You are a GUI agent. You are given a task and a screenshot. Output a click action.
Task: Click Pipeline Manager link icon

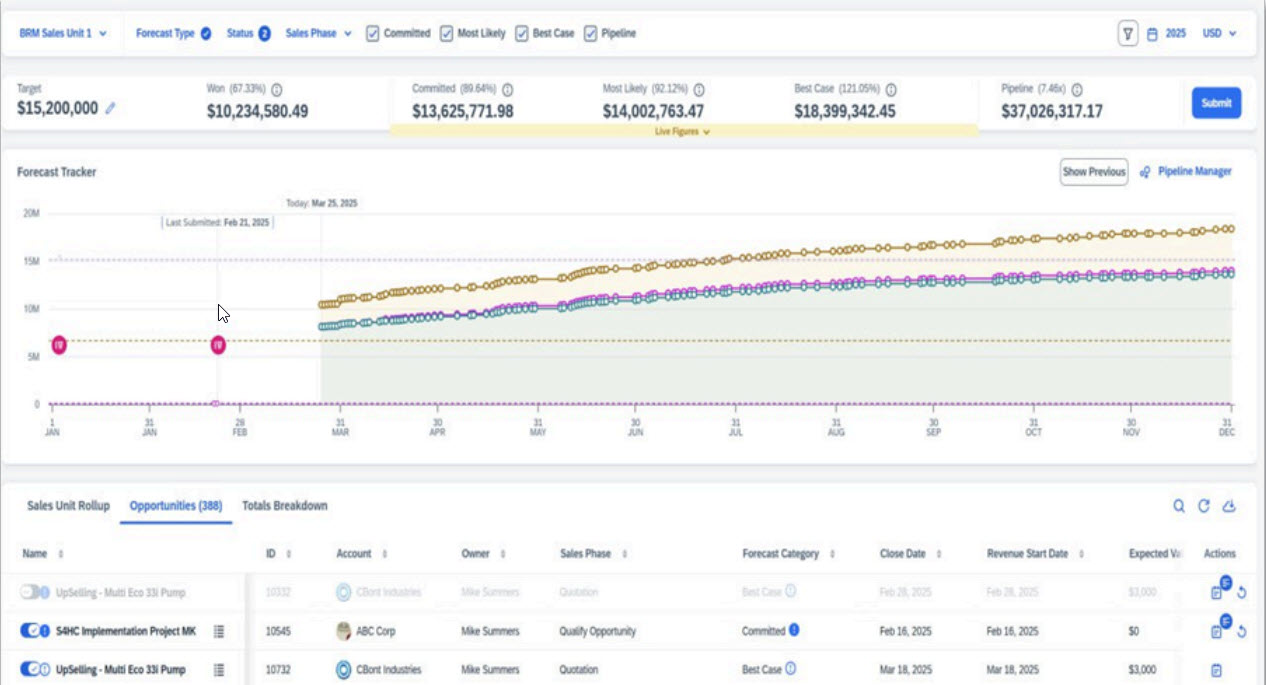point(1145,172)
